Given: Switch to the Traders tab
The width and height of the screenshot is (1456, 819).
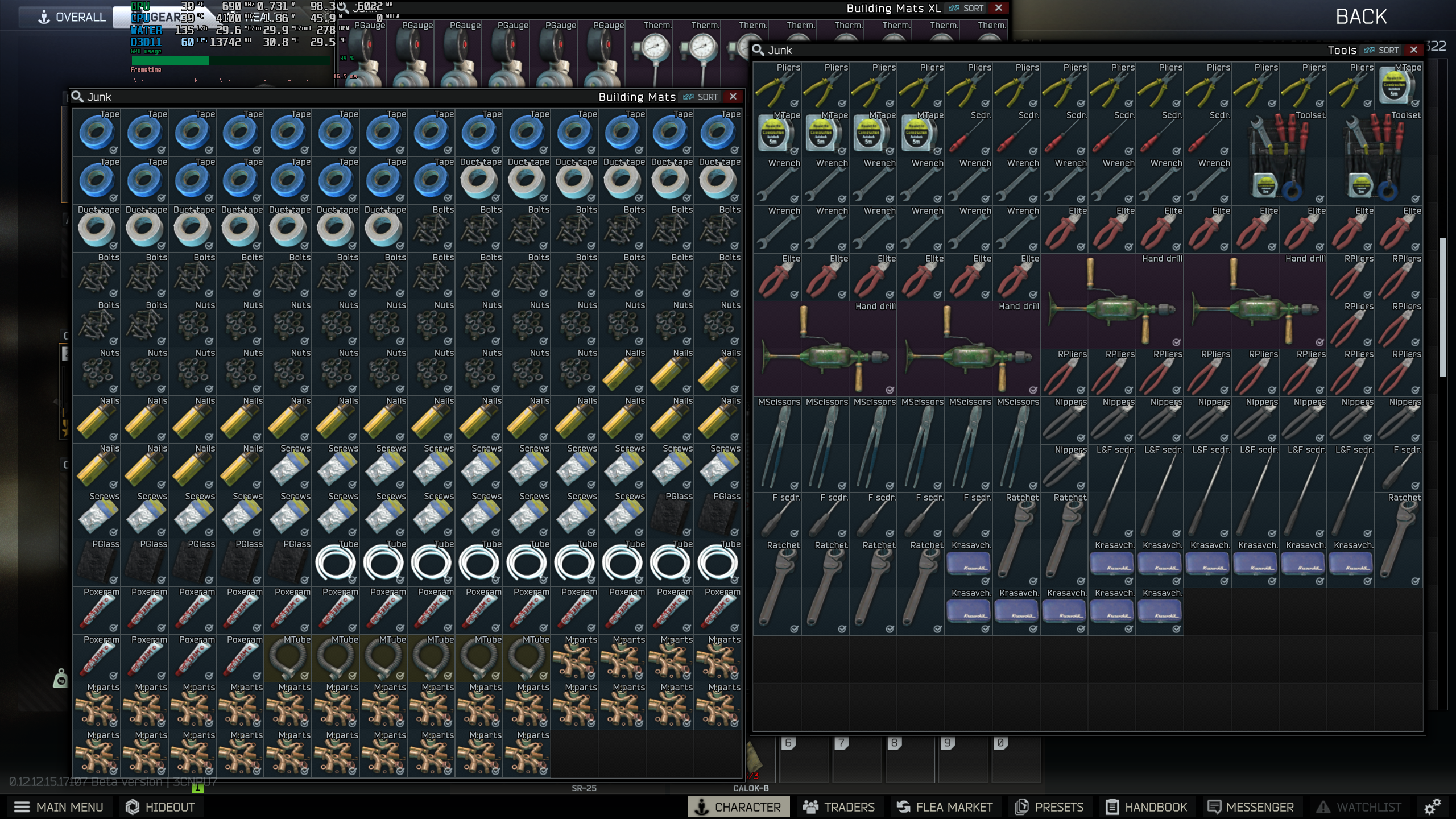Looking at the screenshot, I should [839, 806].
